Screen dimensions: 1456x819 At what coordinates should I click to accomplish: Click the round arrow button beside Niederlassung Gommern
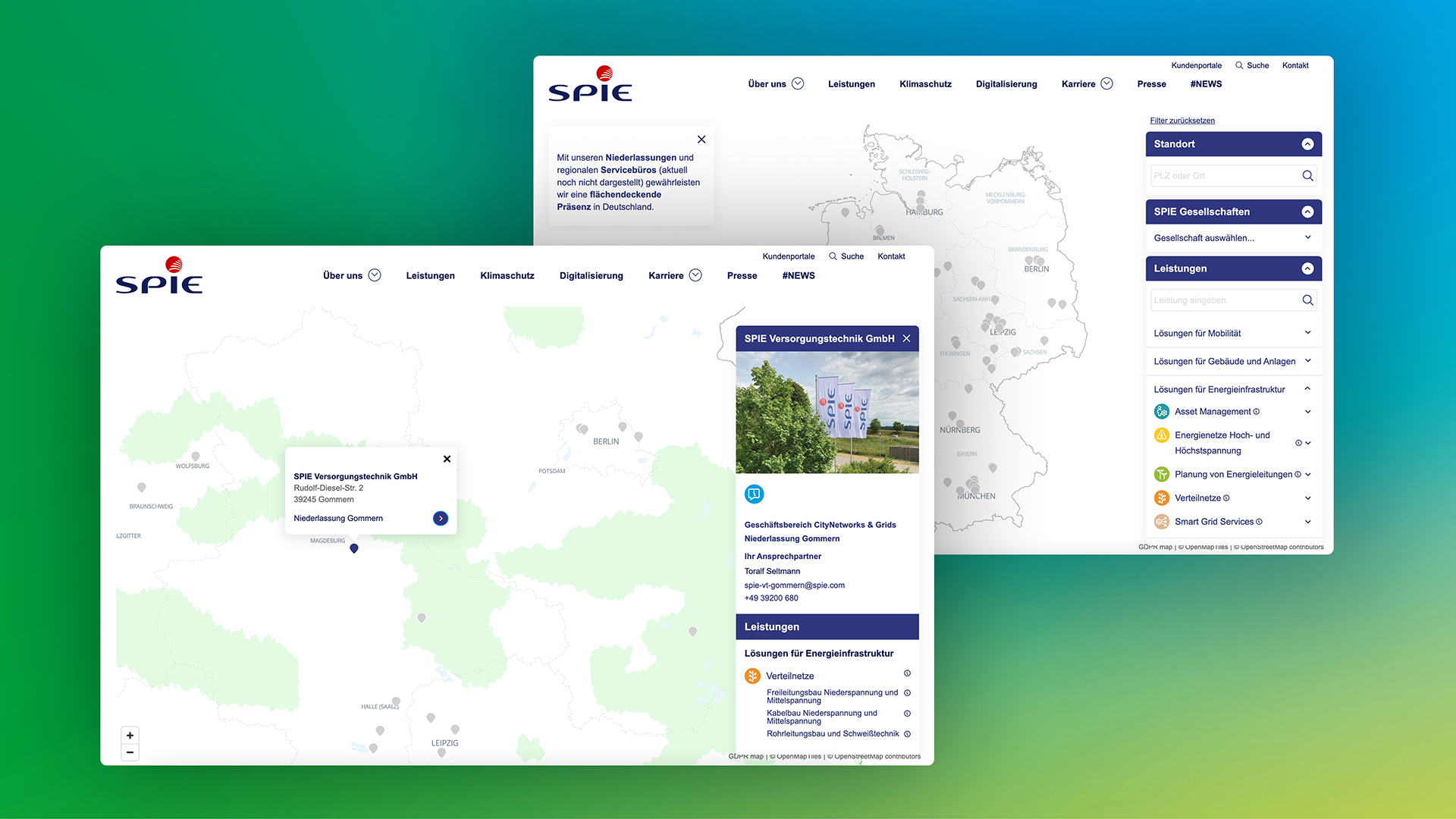[441, 518]
